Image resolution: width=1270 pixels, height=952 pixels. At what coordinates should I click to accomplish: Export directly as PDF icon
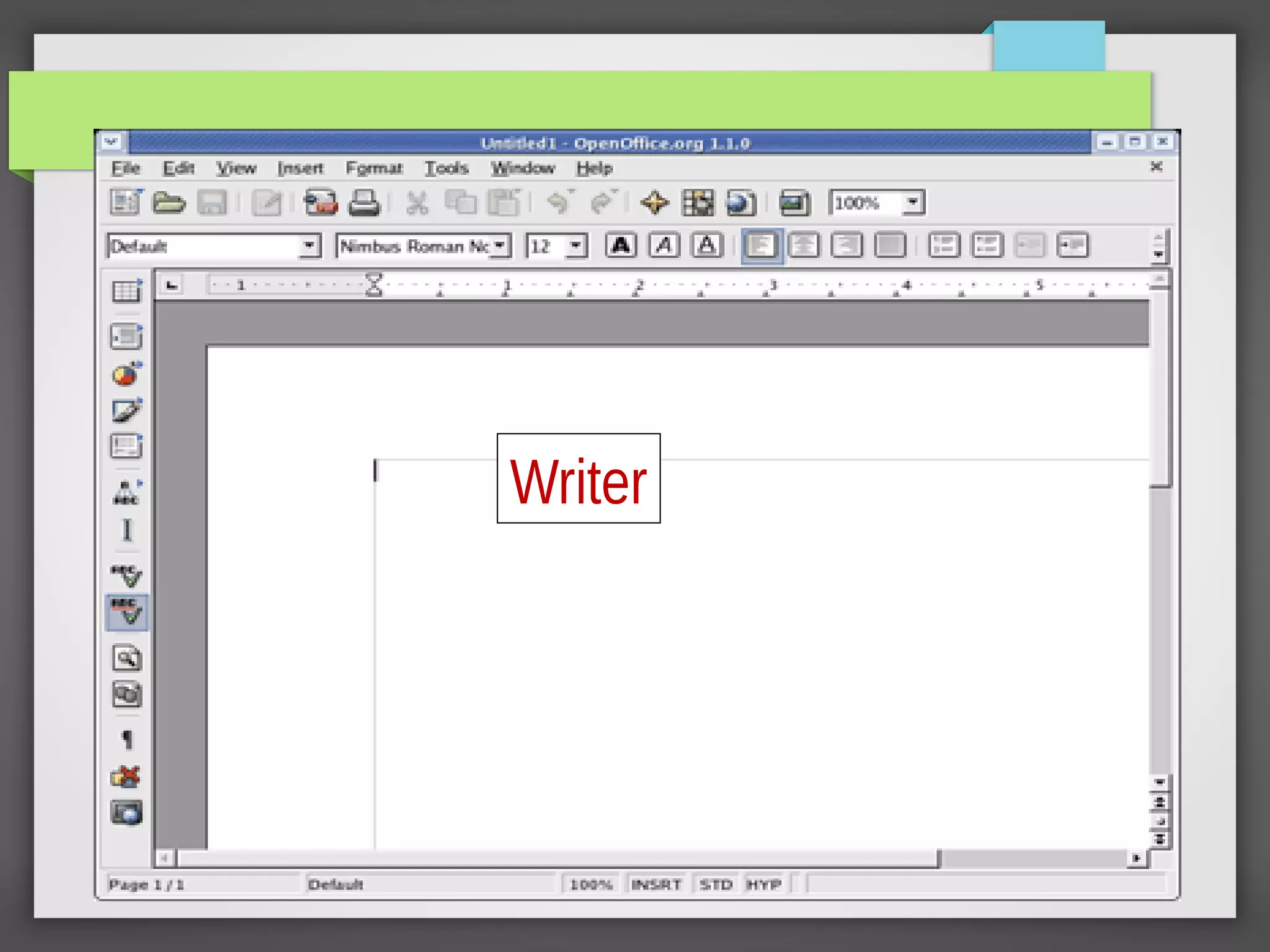[321, 203]
